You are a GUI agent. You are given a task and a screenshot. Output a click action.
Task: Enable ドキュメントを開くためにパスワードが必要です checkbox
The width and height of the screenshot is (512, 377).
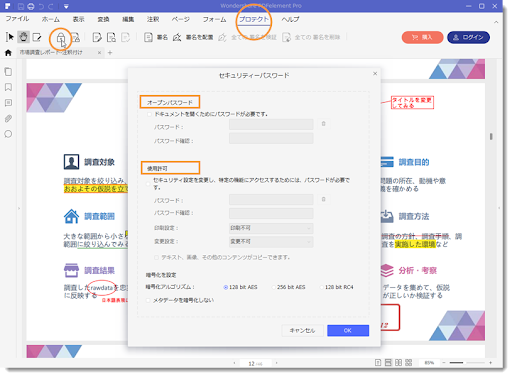(149, 114)
